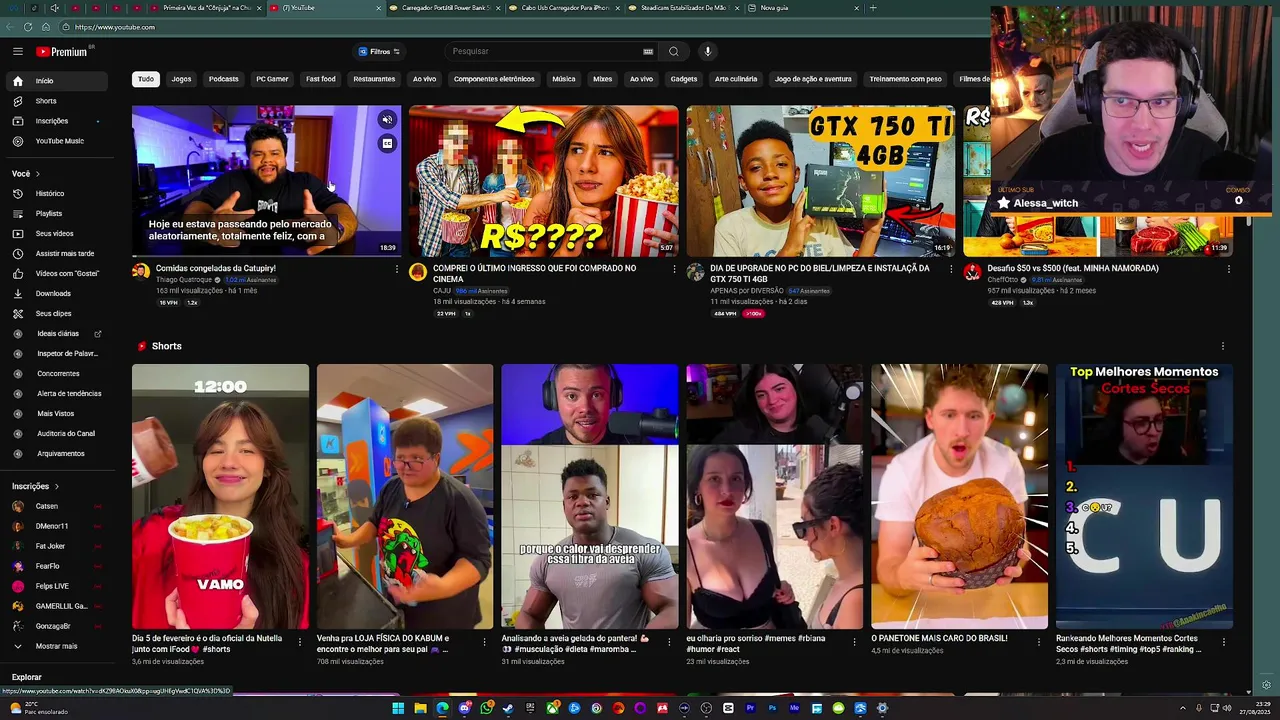Start voice search with the microphone
Image resolution: width=1280 pixels, height=720 pixels.
tap(707, 51)
